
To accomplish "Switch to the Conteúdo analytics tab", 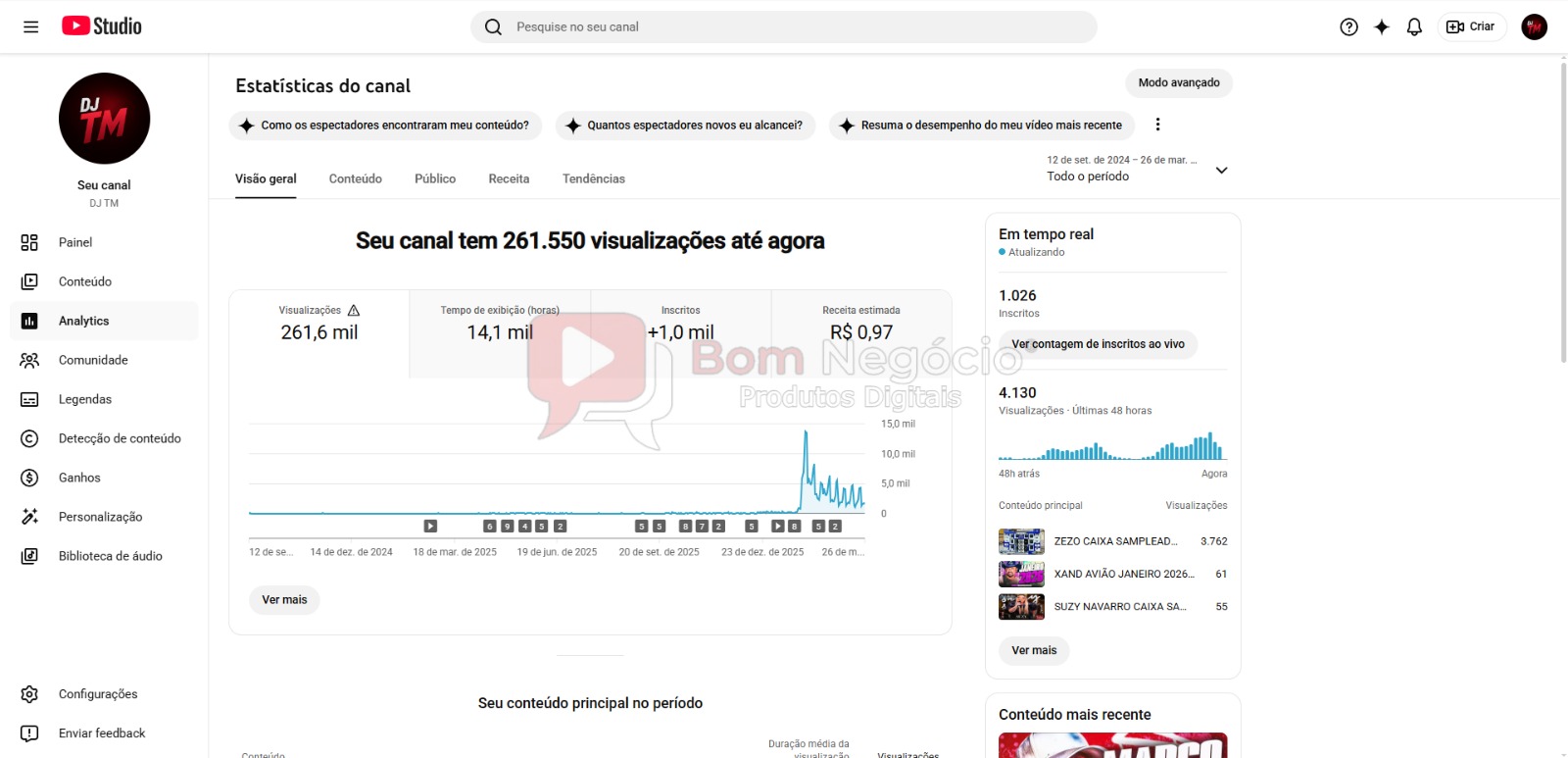I will pyautogui.click(x=356, y=179).
